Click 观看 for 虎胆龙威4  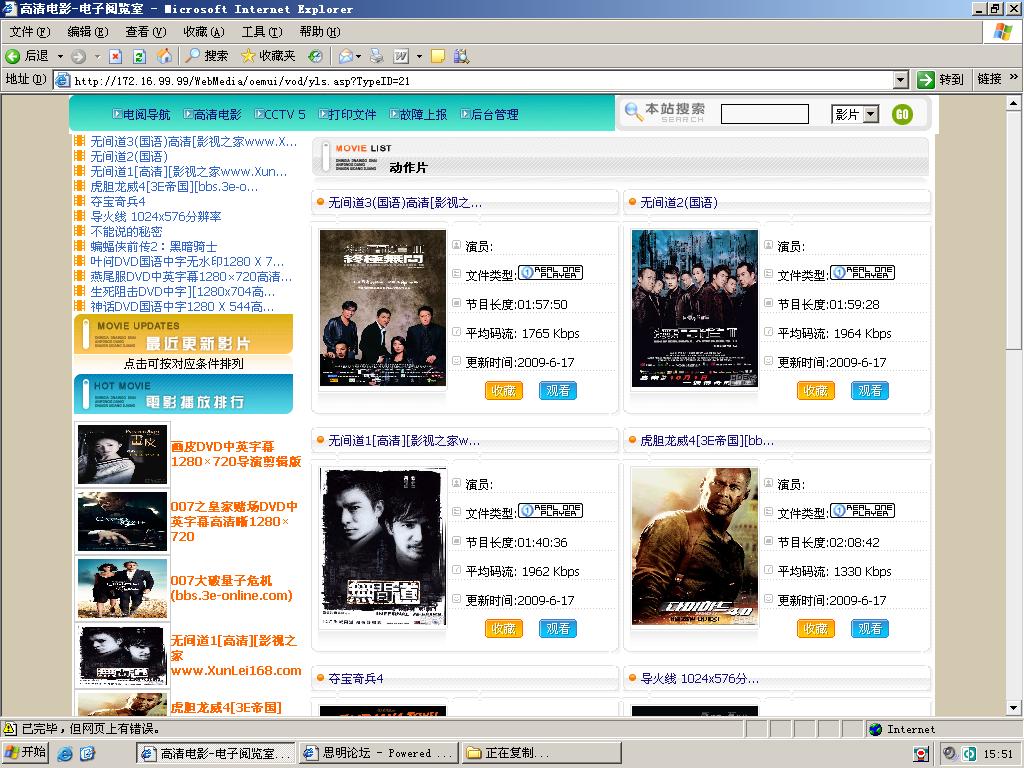pos(870,628)
